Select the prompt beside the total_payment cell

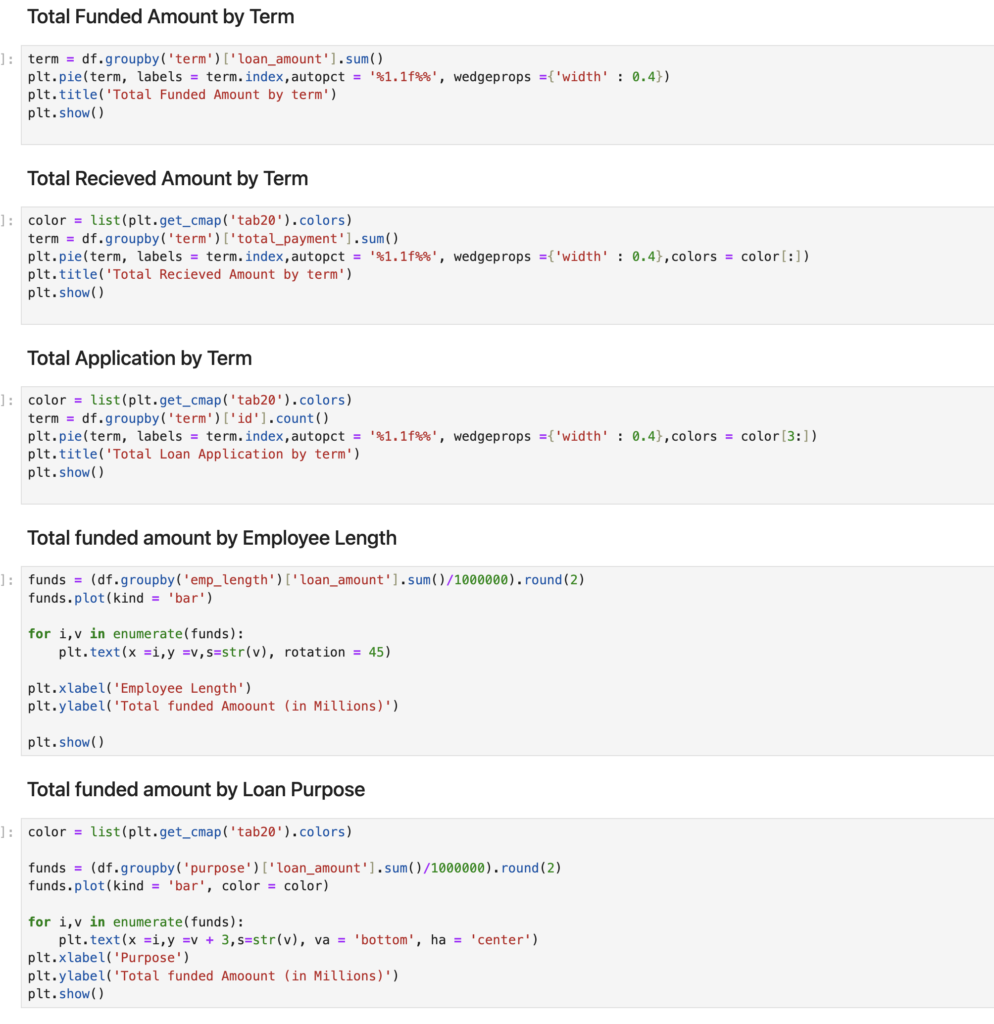tap(8, 220)
